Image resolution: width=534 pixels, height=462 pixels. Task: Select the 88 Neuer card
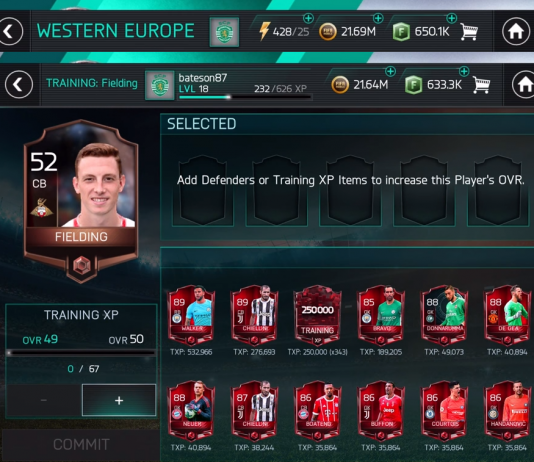point(191,411)
